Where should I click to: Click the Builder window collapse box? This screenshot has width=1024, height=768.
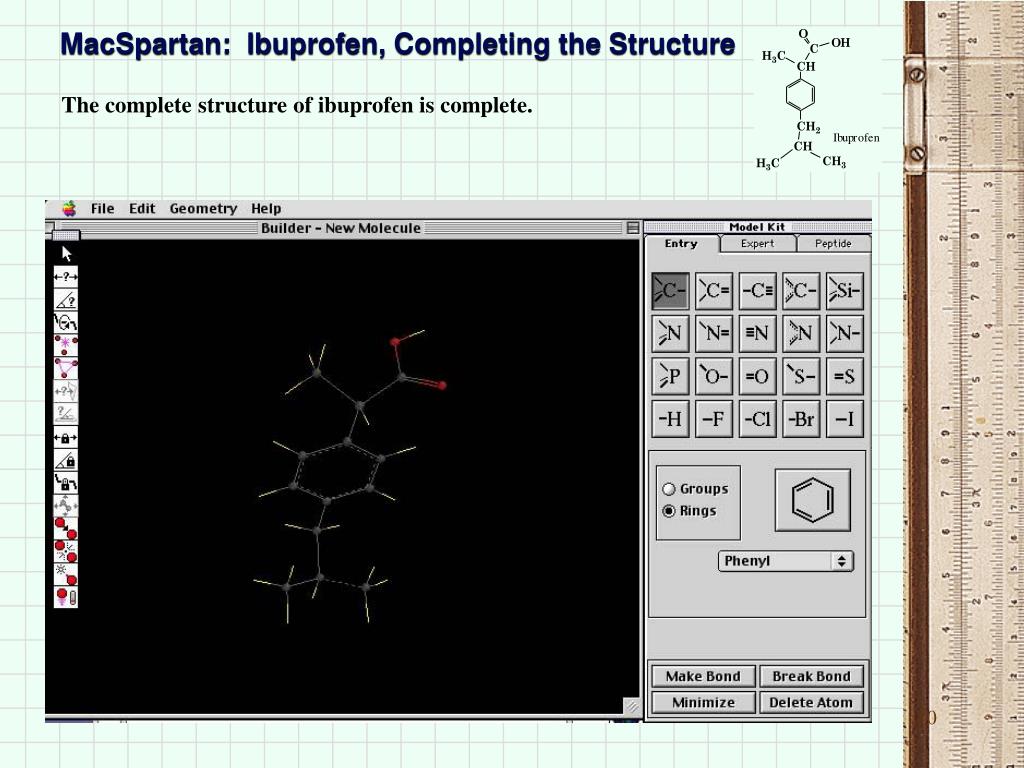coord(632,227)
